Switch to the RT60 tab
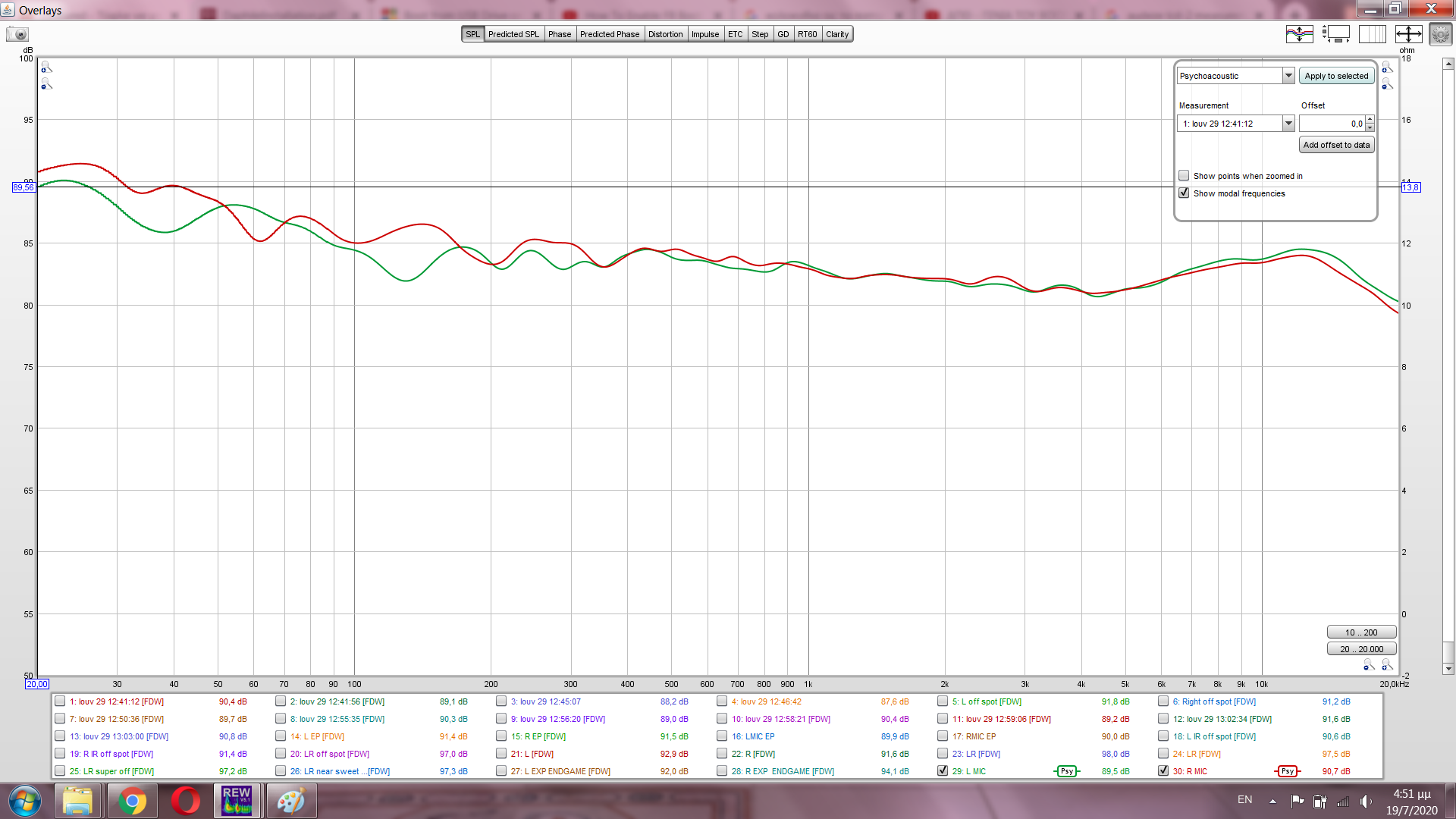1456x819 pixels. [807, 34]
